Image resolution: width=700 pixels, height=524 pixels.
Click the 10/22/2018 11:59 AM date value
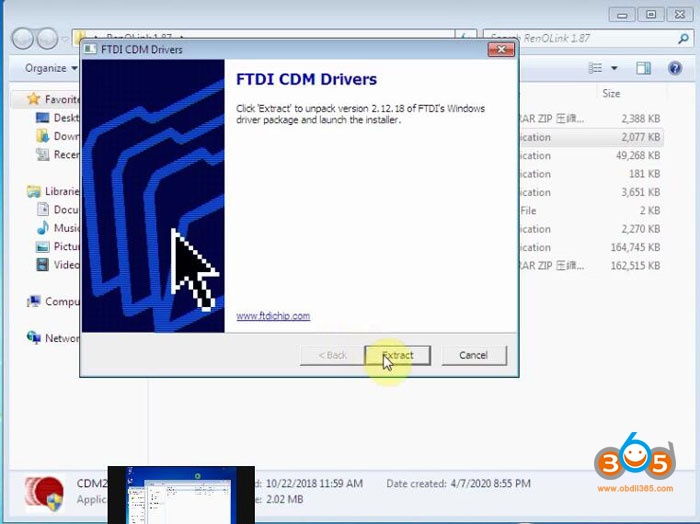pos(314,483)
